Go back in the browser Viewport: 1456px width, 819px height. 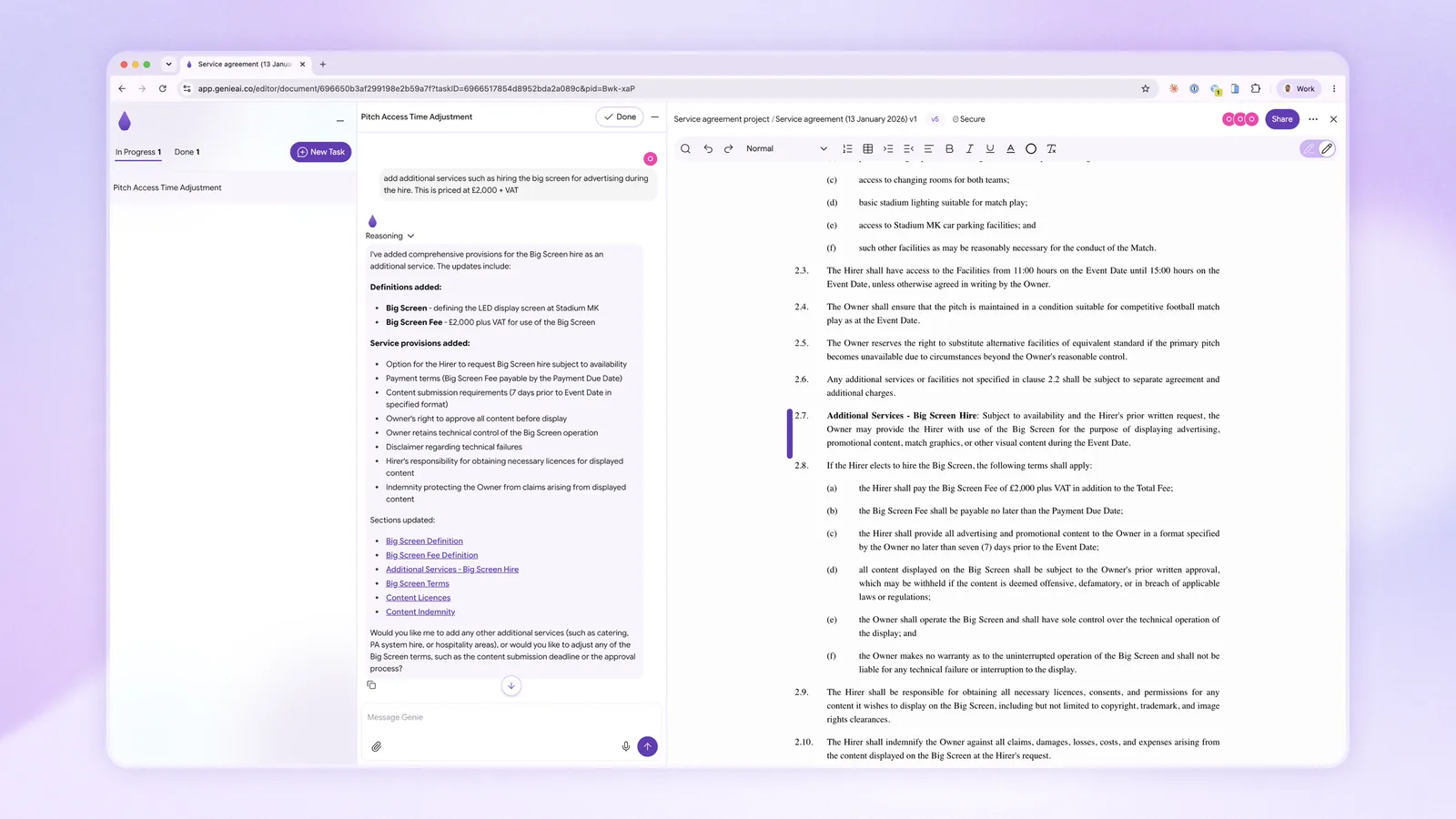tap(122, 88)
